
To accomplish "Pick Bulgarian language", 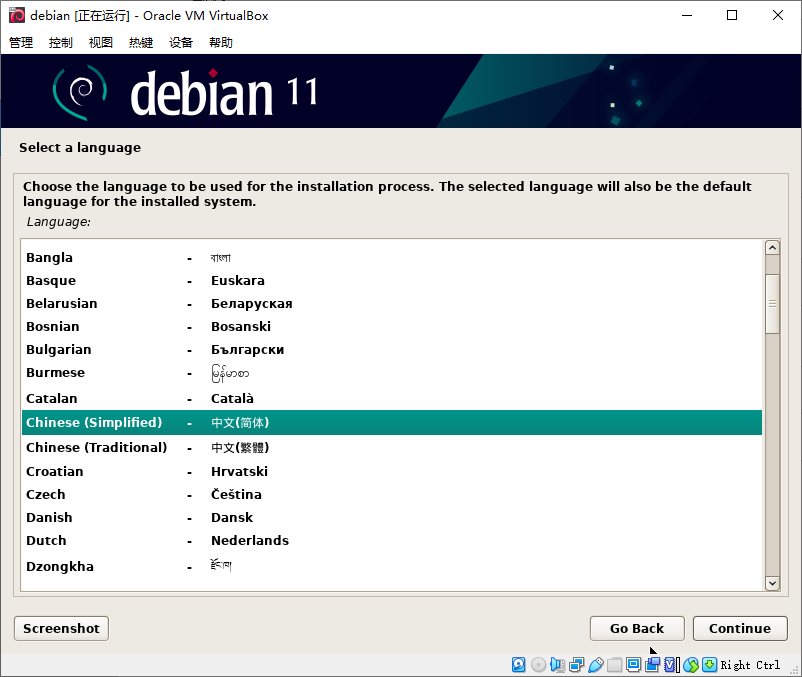I will tap(392, 349).
